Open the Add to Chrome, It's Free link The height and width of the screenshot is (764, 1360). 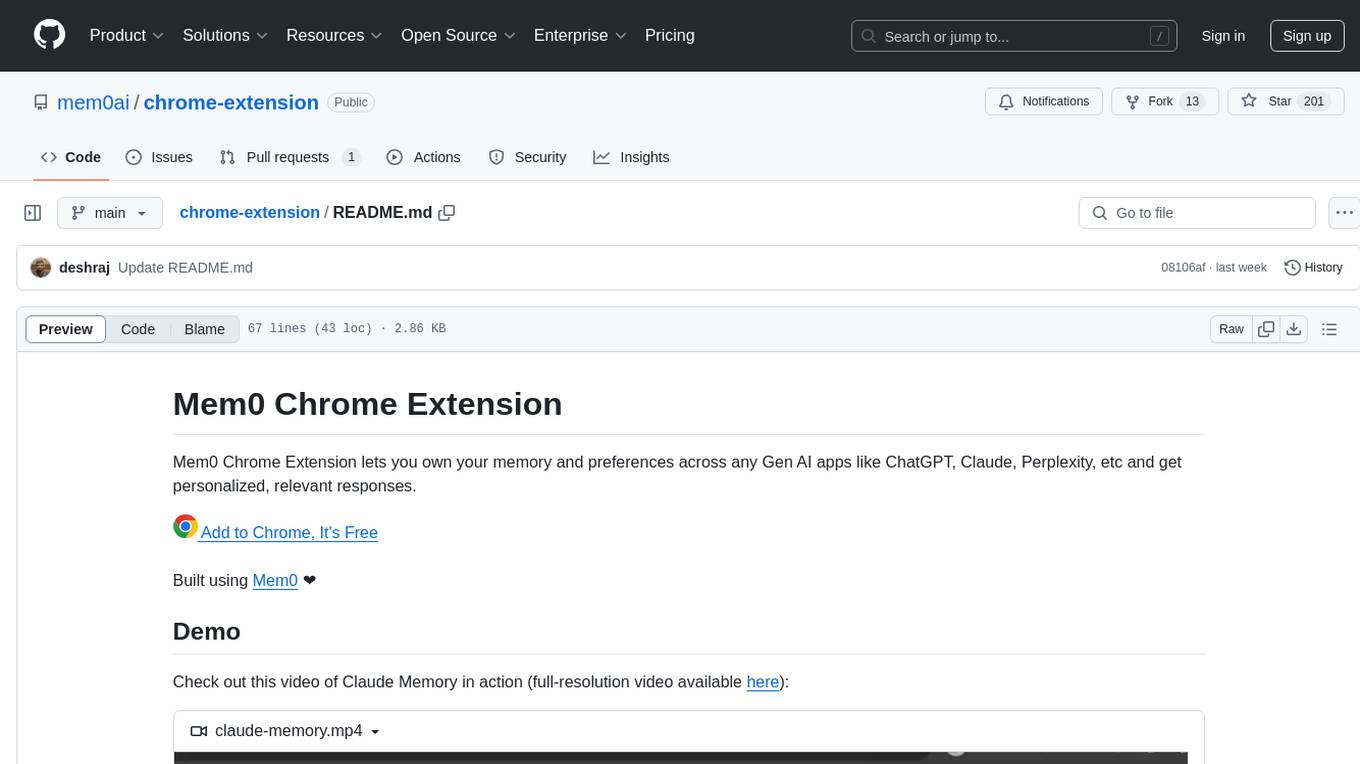[289, 533]
